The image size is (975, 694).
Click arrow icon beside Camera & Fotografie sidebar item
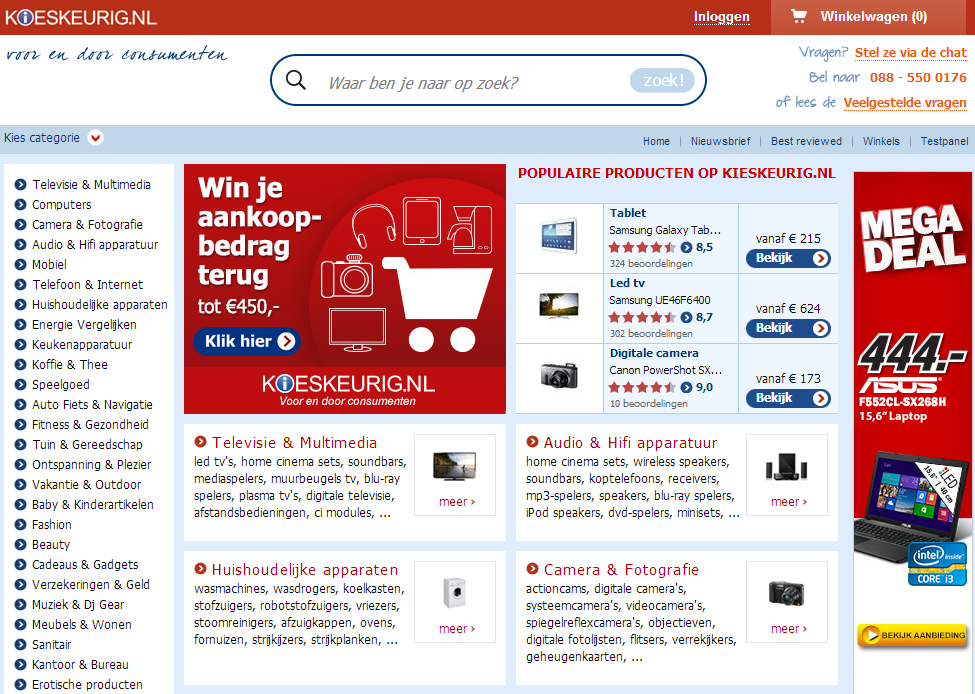click(21, 224)
